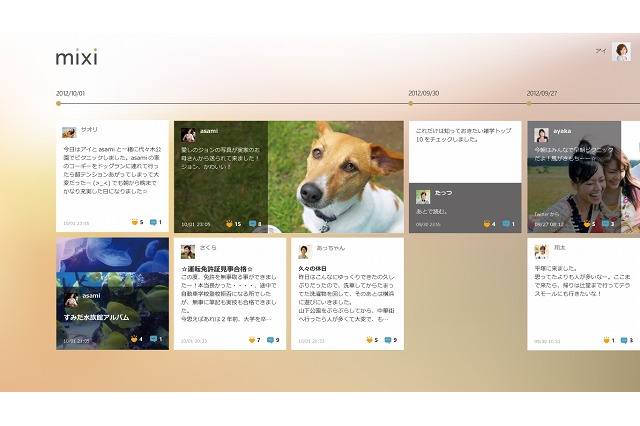Like the すみだ水族館アルバム post
Screen dimensions: 640x426
point(136,339)
